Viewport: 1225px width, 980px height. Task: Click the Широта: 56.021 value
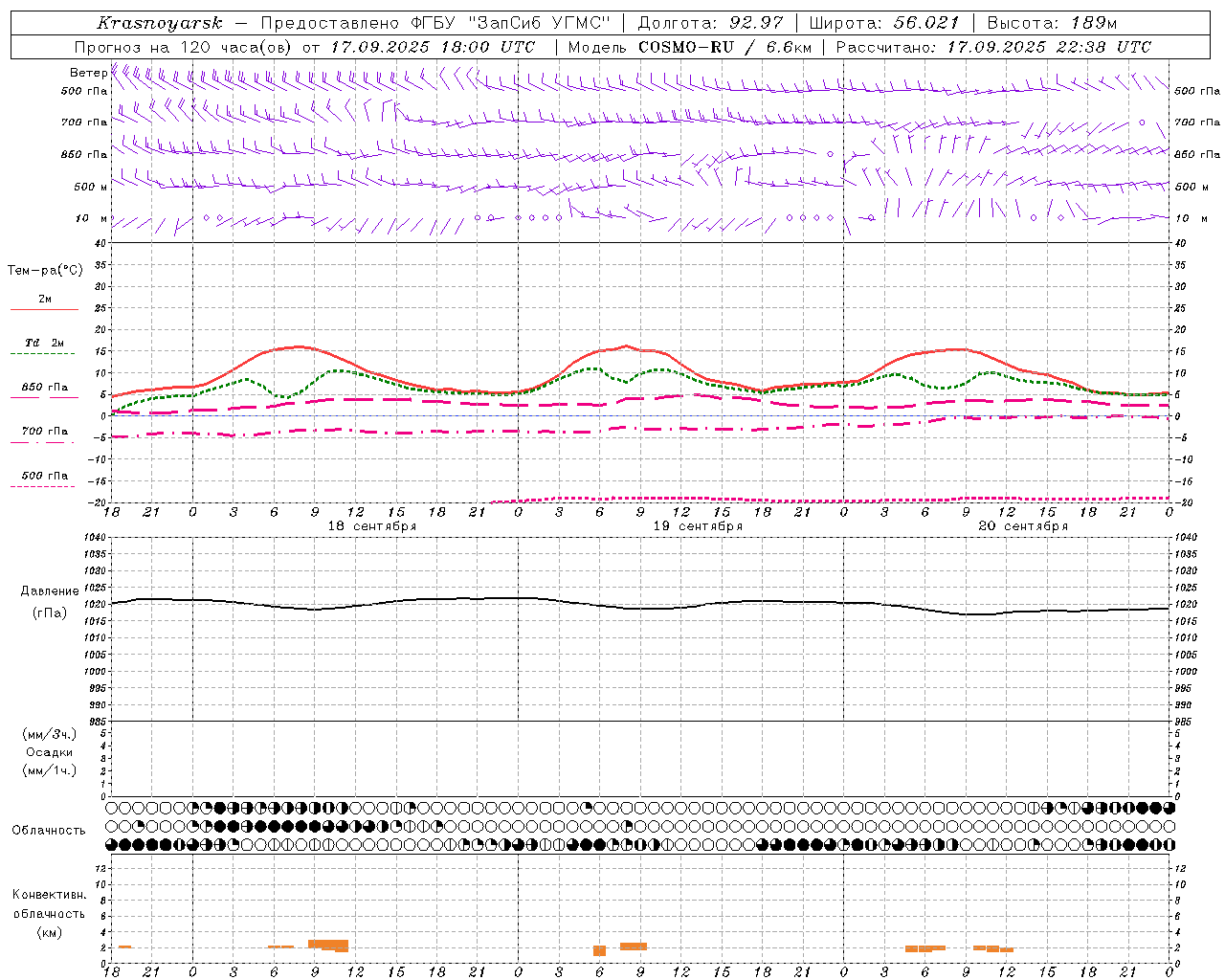click(x=884, y=23)
